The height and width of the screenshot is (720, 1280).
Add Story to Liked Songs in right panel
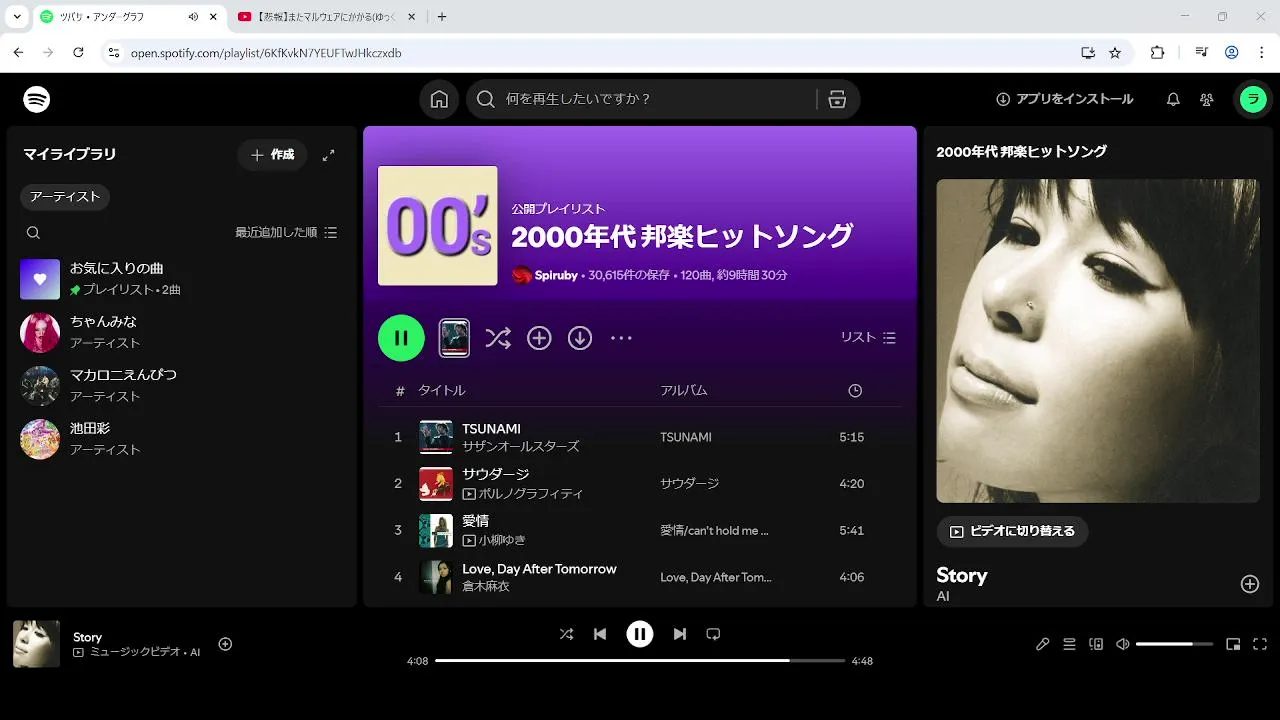pos(1250,584)
